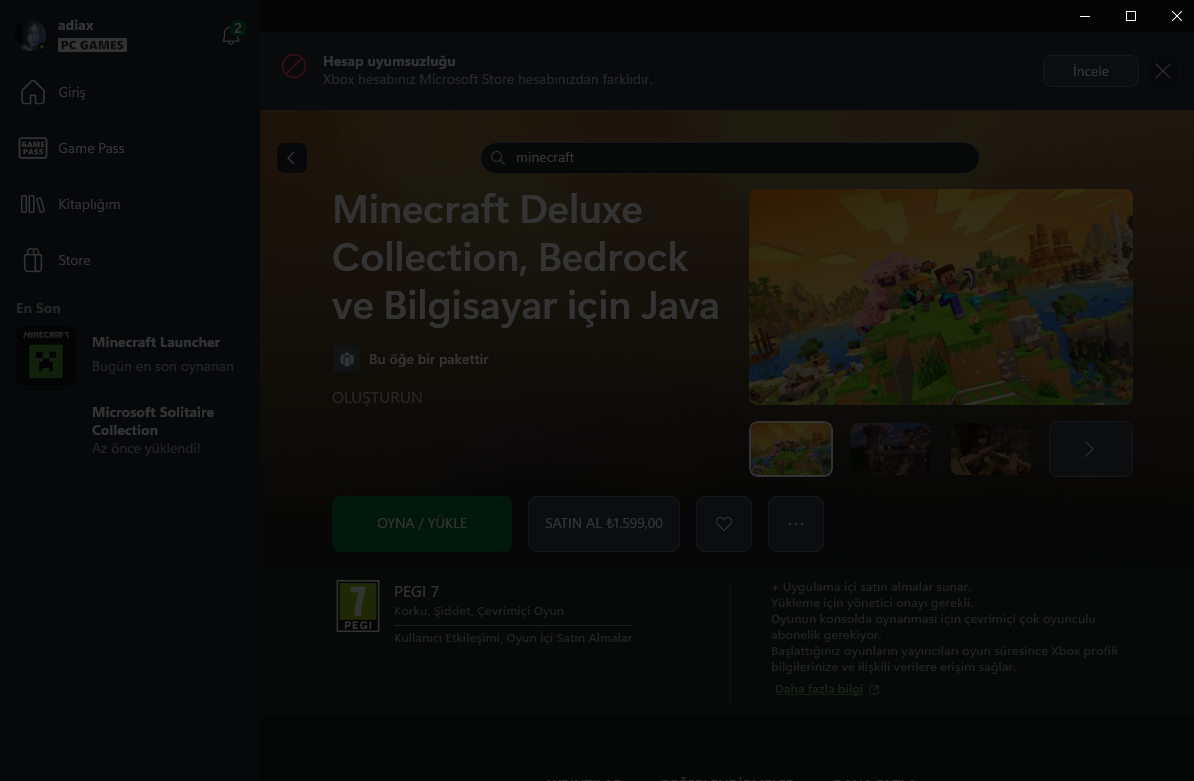This screenshot has height=781, width=1194.
Task: Dismiss the Hesap uyumsuzluğu banner
Action: pyautogui.click(x=1163, y=71)
